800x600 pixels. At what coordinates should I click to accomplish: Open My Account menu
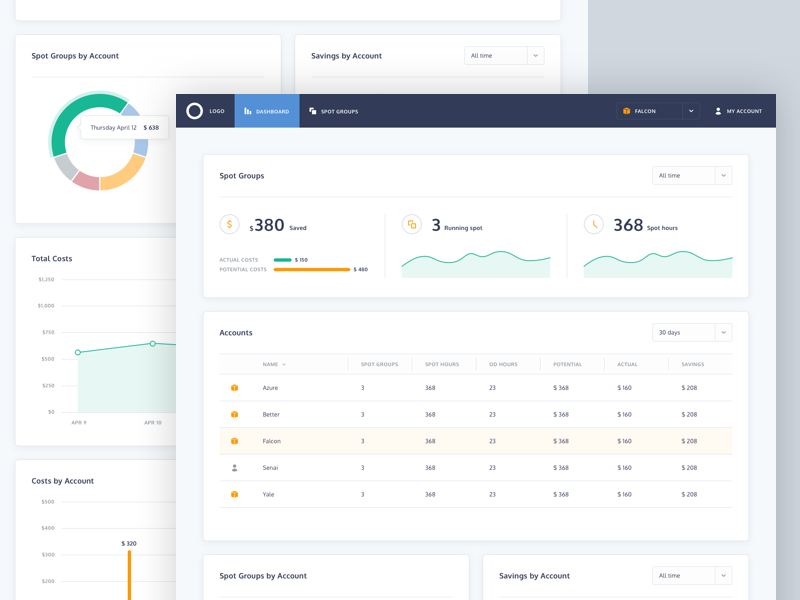click(x=738, y=111)
